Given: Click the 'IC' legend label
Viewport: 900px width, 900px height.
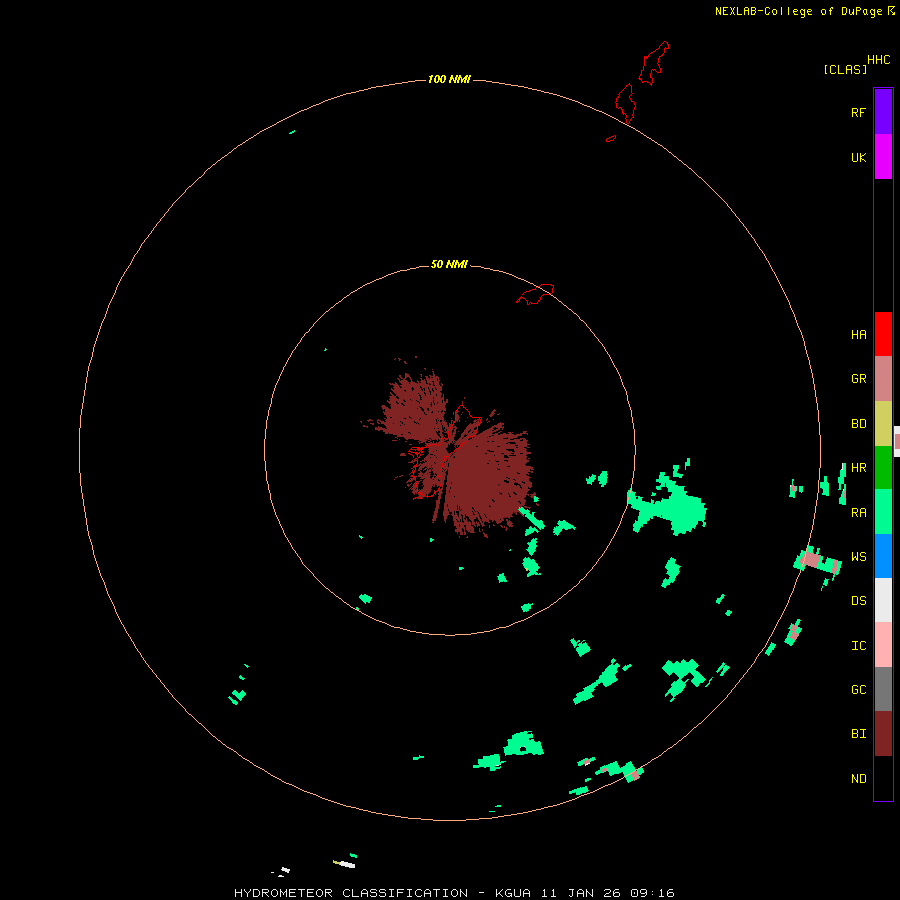Looking at the screenshot, I should click(x=859, y=646).
